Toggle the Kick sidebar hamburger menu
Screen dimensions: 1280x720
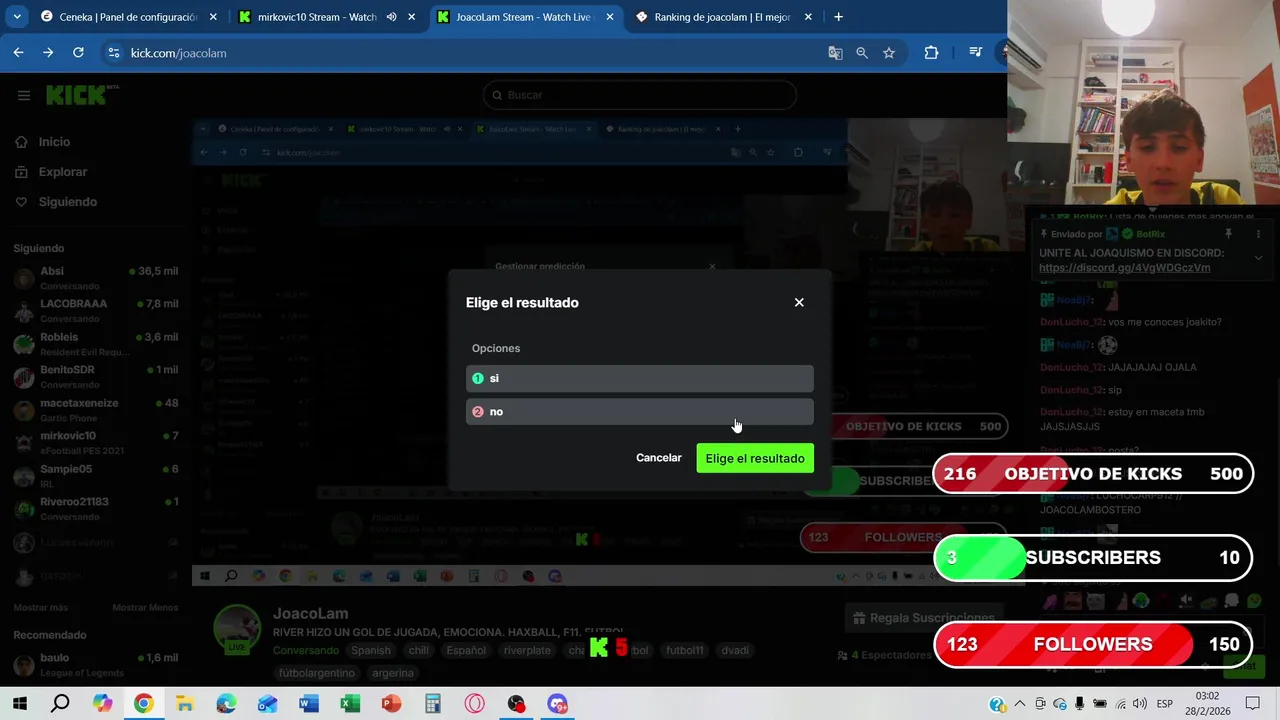(24, 95)
